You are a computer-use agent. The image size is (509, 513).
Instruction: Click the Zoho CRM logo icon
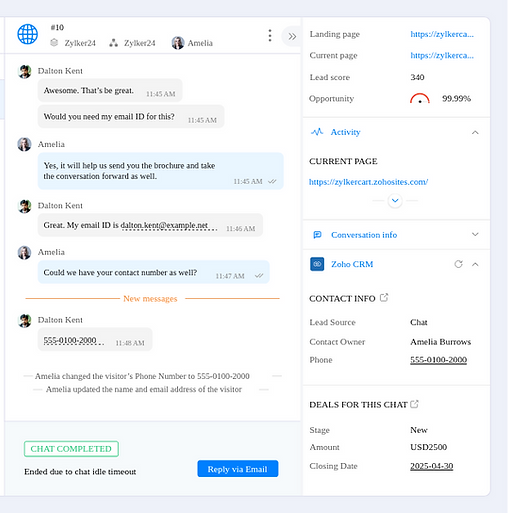tap(317, 264)
